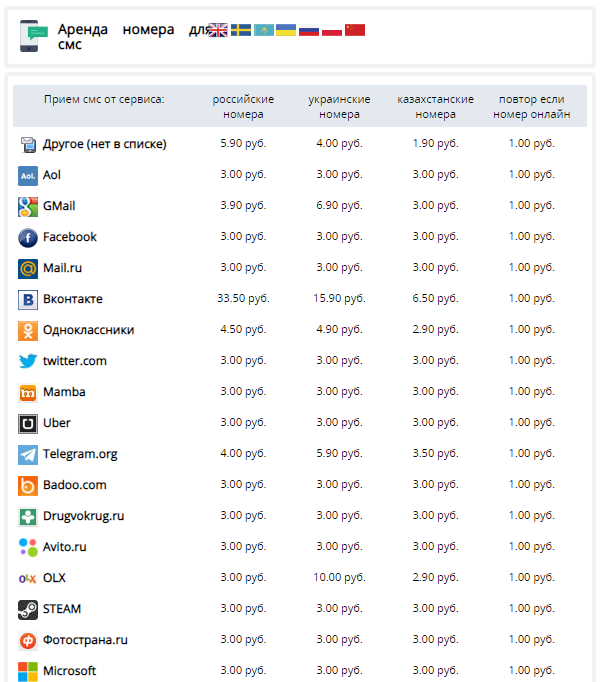The width and height of the screenshot is (603, 682).
Task: Select Вконтакте Kazakh price 6.50 руб.
Action: pyautogui.click(x=436, y=298)
